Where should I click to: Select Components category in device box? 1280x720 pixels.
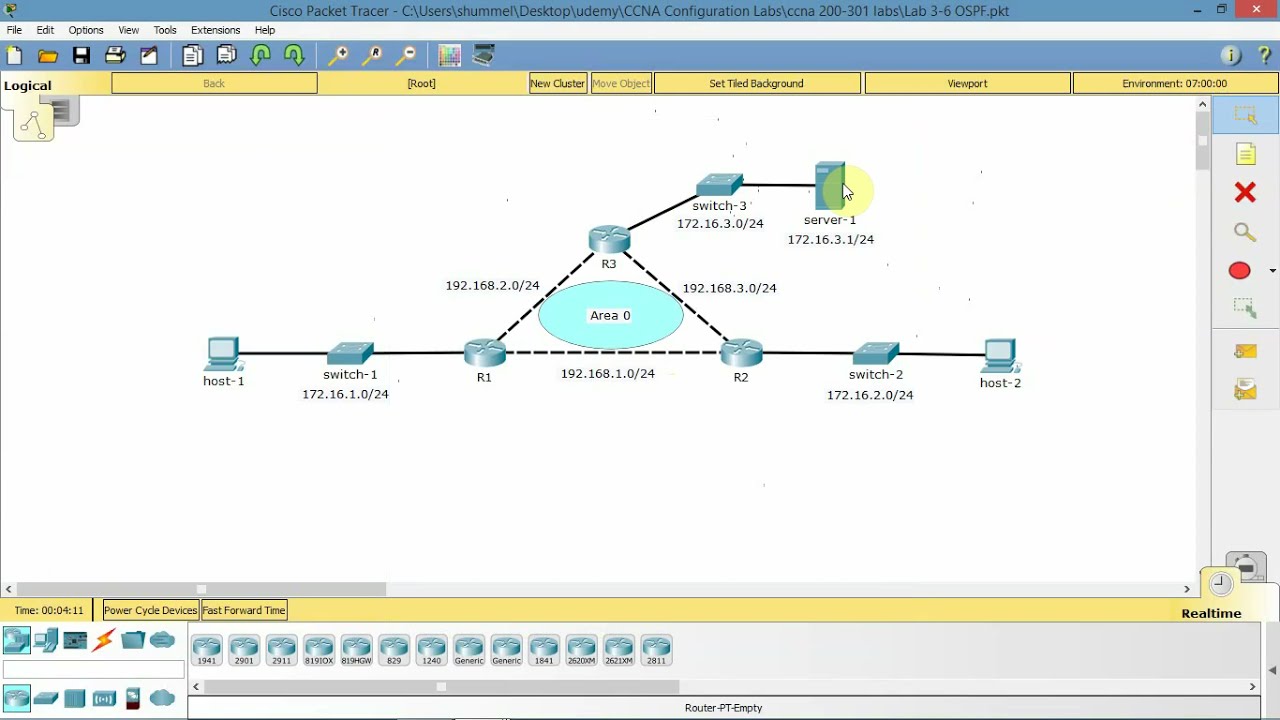[x=75, y=640]
